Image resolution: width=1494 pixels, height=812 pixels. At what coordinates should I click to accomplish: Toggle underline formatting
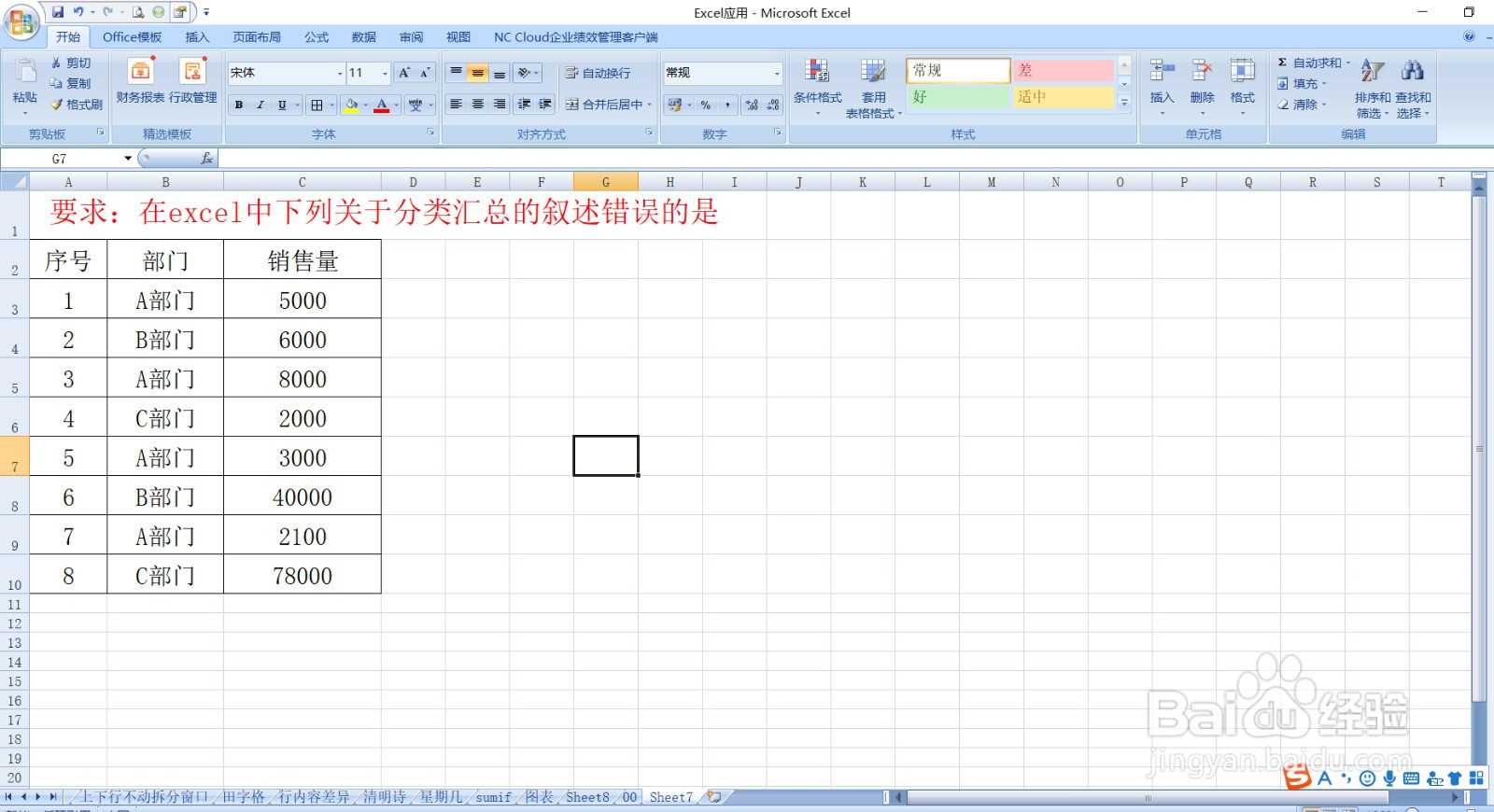tap(282, 105)
